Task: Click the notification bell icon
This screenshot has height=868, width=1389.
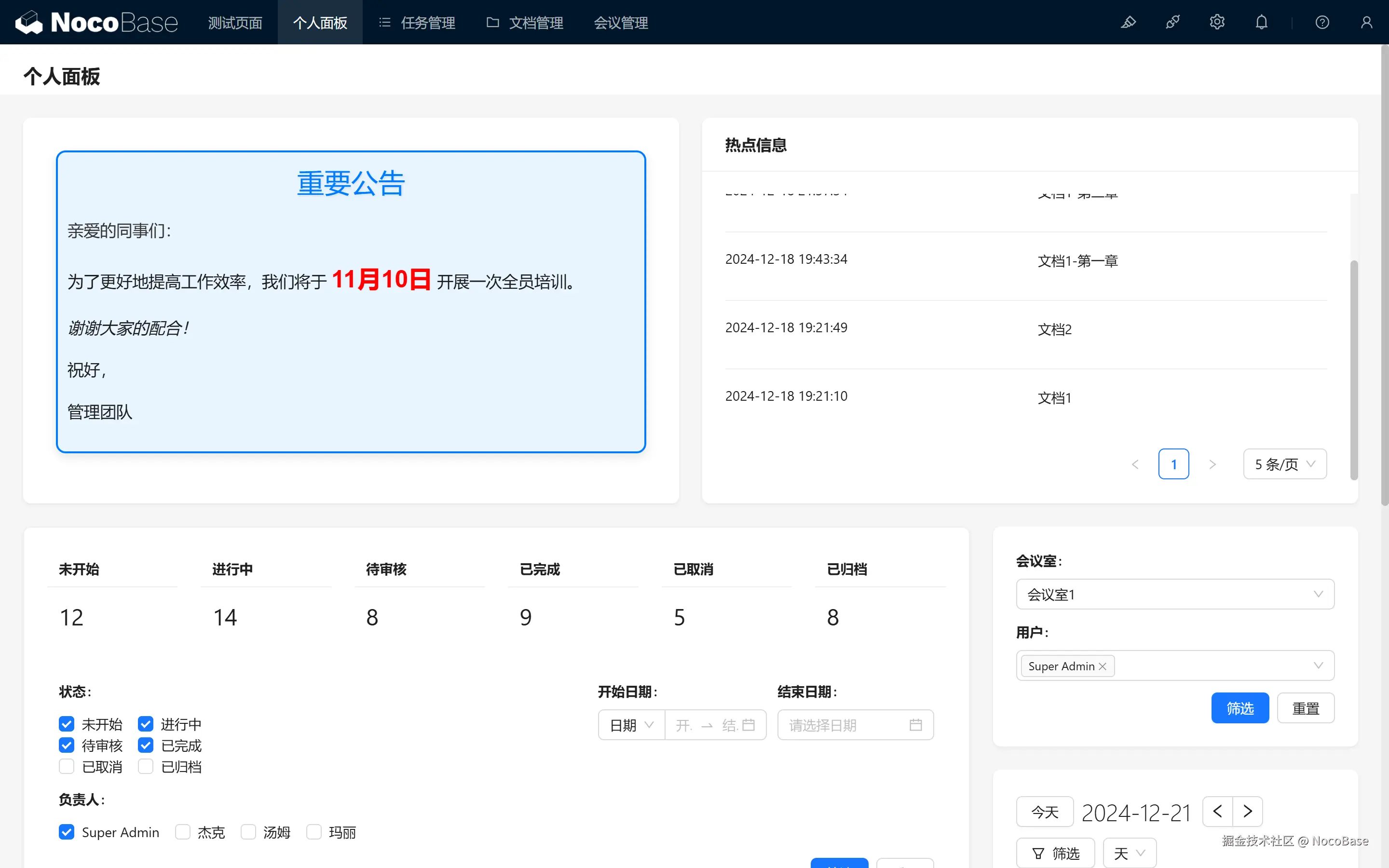Action: [x=1261, y=22]
